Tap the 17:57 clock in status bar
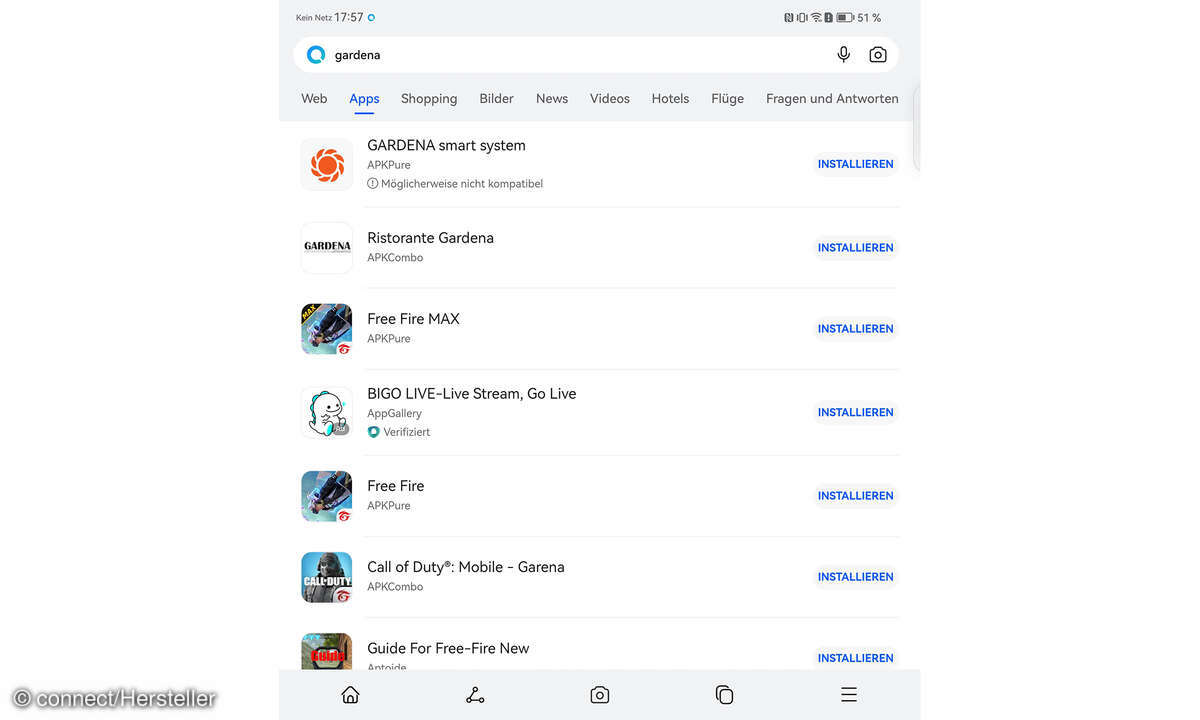Image resolution: width=1200 pixels, height=720 pixels. (349, 18)
